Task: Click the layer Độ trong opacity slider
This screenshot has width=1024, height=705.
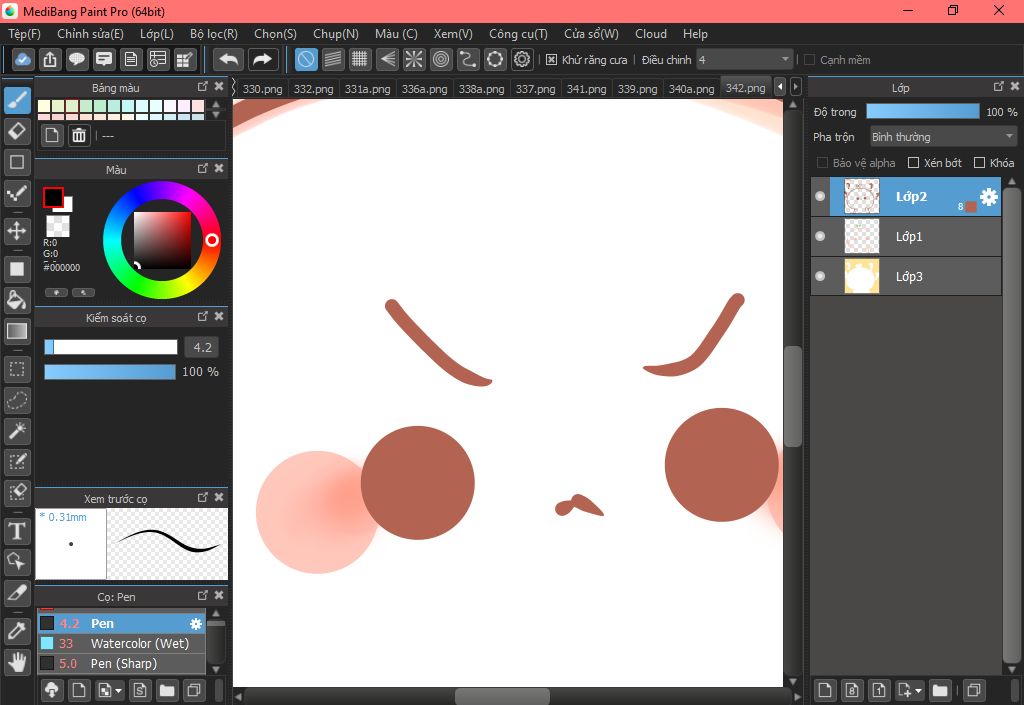Action: point(923,112)
